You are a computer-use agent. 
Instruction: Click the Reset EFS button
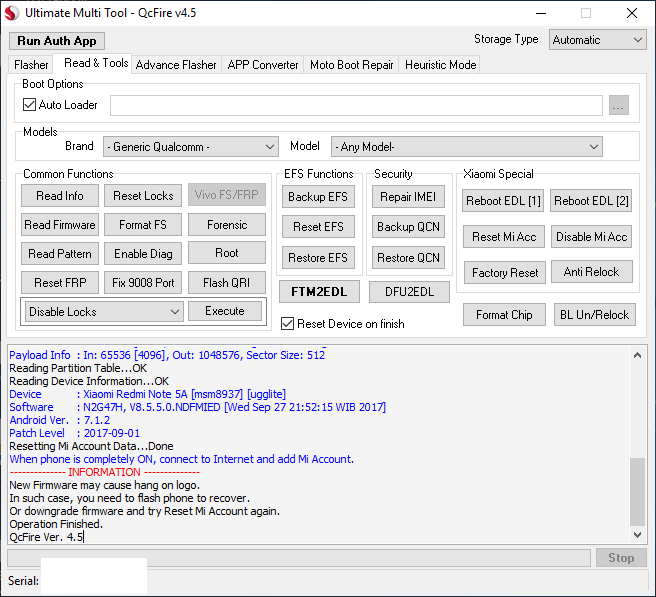[x=318, y=227]
